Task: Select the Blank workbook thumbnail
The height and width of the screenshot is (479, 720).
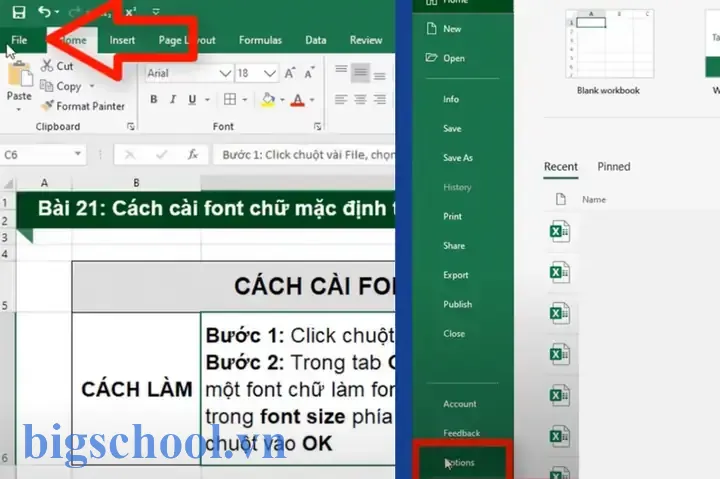Action: (x=608, y=46)
